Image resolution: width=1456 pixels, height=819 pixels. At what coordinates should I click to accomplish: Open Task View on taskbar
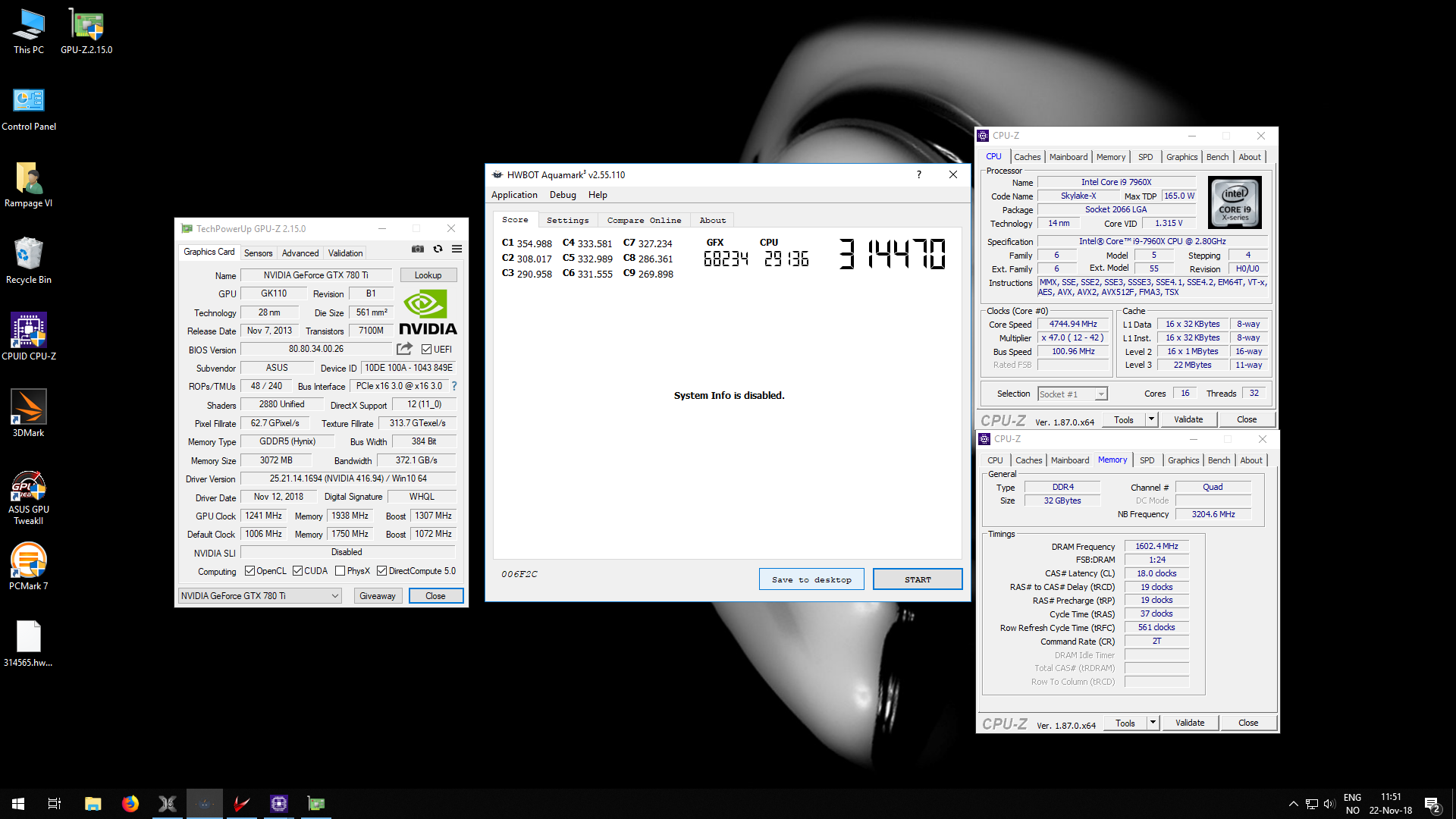coord(55,804)
